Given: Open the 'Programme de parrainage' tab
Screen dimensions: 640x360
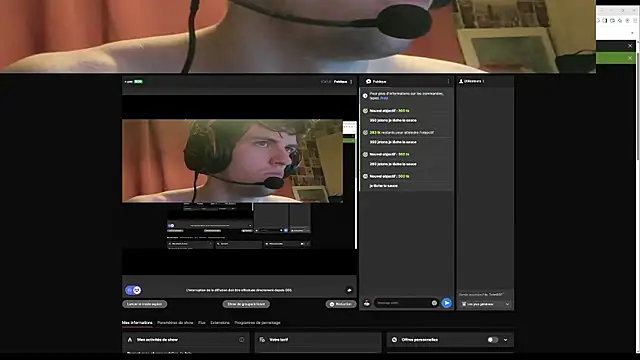Looking at the screenshot, I should click(258, 322).
